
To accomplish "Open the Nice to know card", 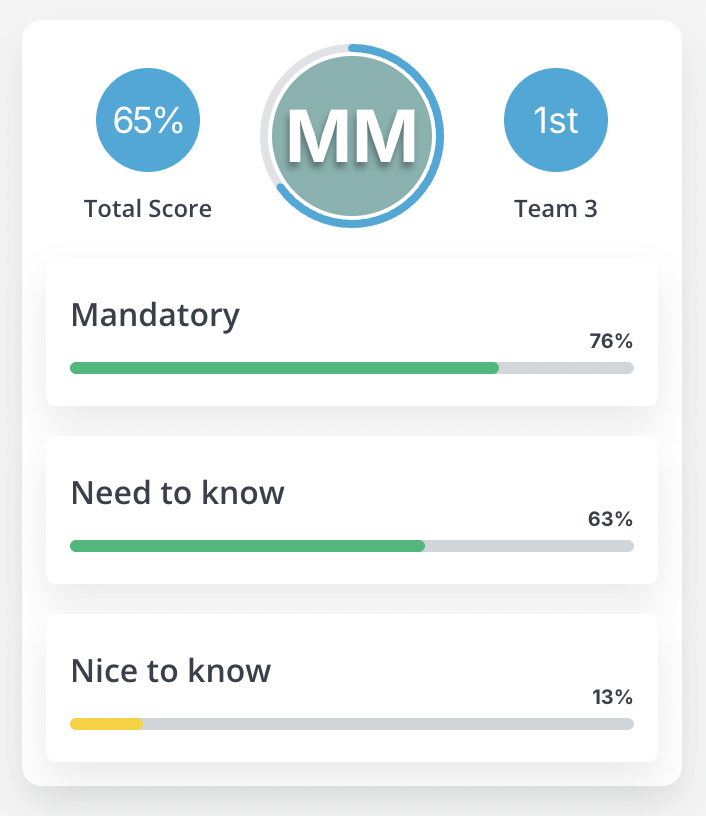I will tap(352, 688).
